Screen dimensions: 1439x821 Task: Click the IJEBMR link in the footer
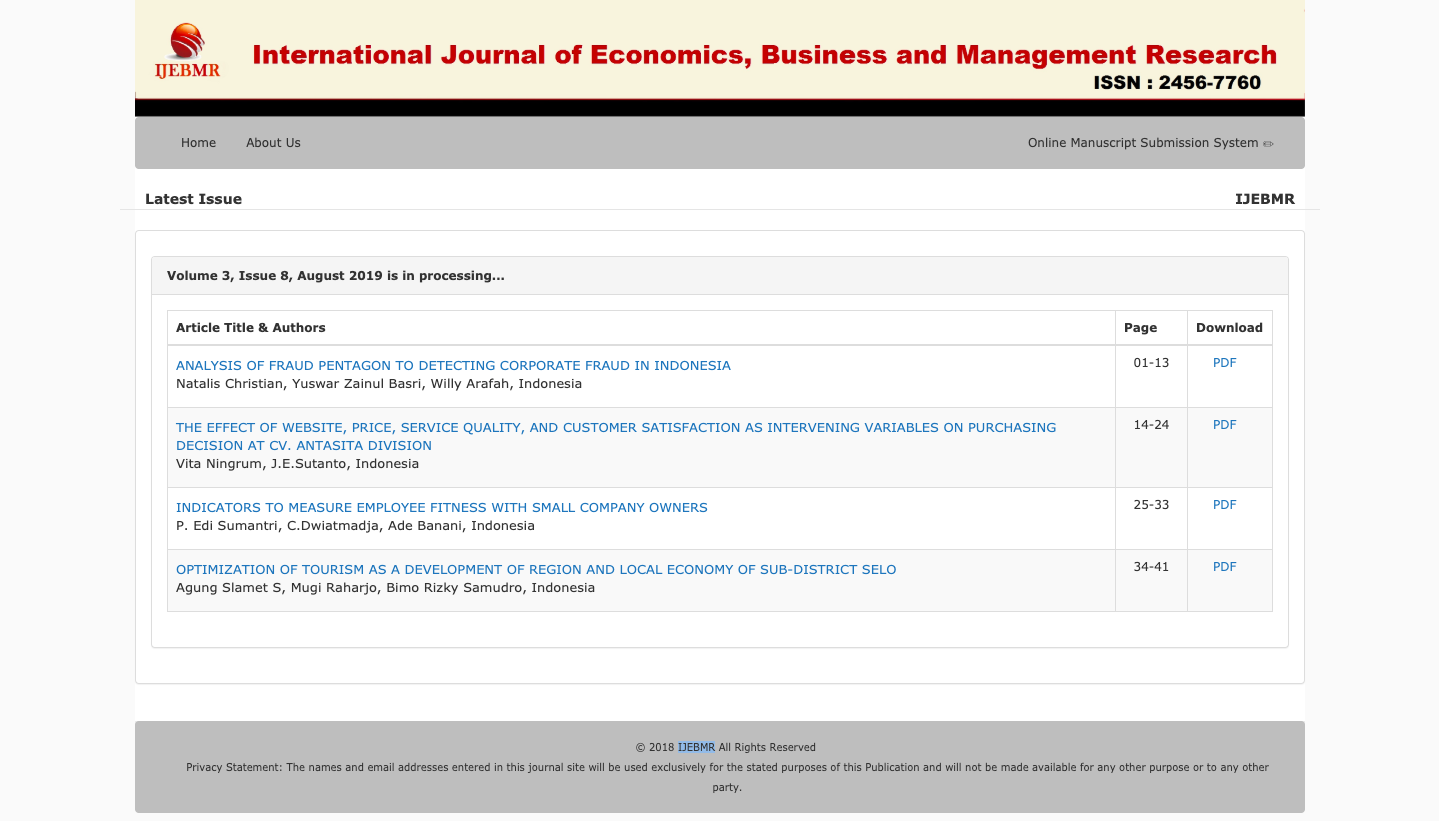pyautogui.click(x=696, y=747)
